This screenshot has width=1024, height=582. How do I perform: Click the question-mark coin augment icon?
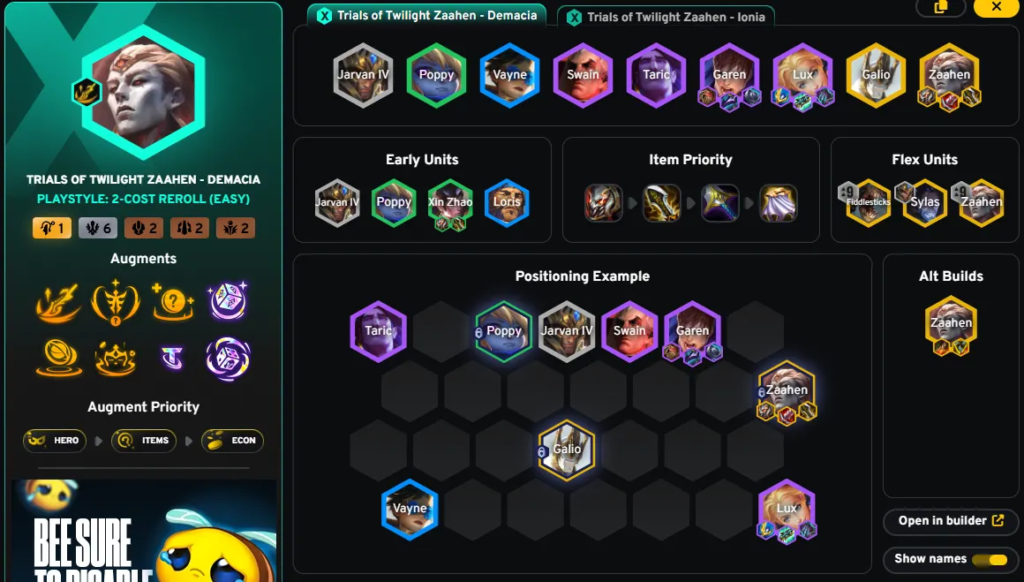(x=172, y=302)
